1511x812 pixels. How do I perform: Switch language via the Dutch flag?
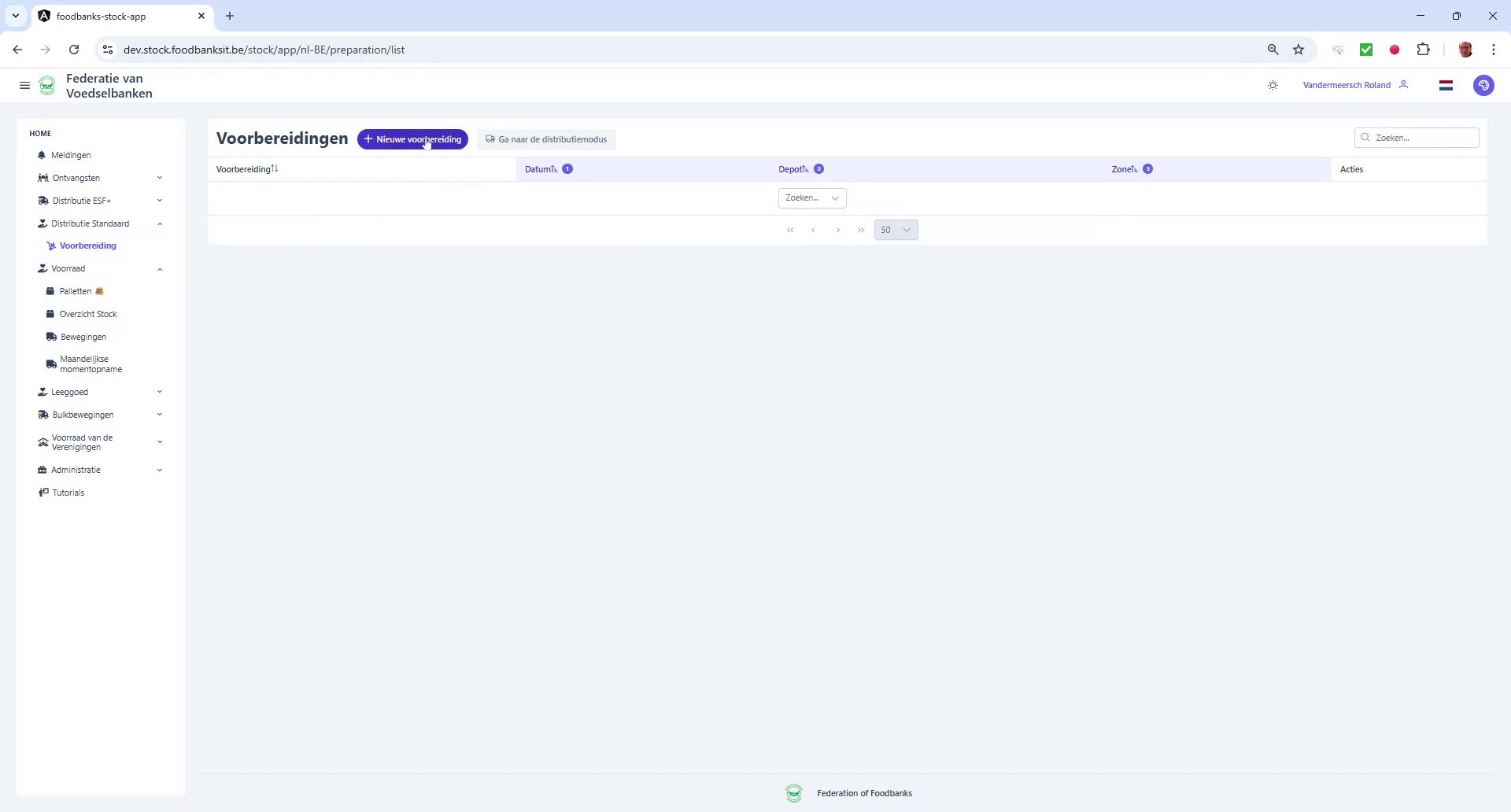coord(1446,85)
